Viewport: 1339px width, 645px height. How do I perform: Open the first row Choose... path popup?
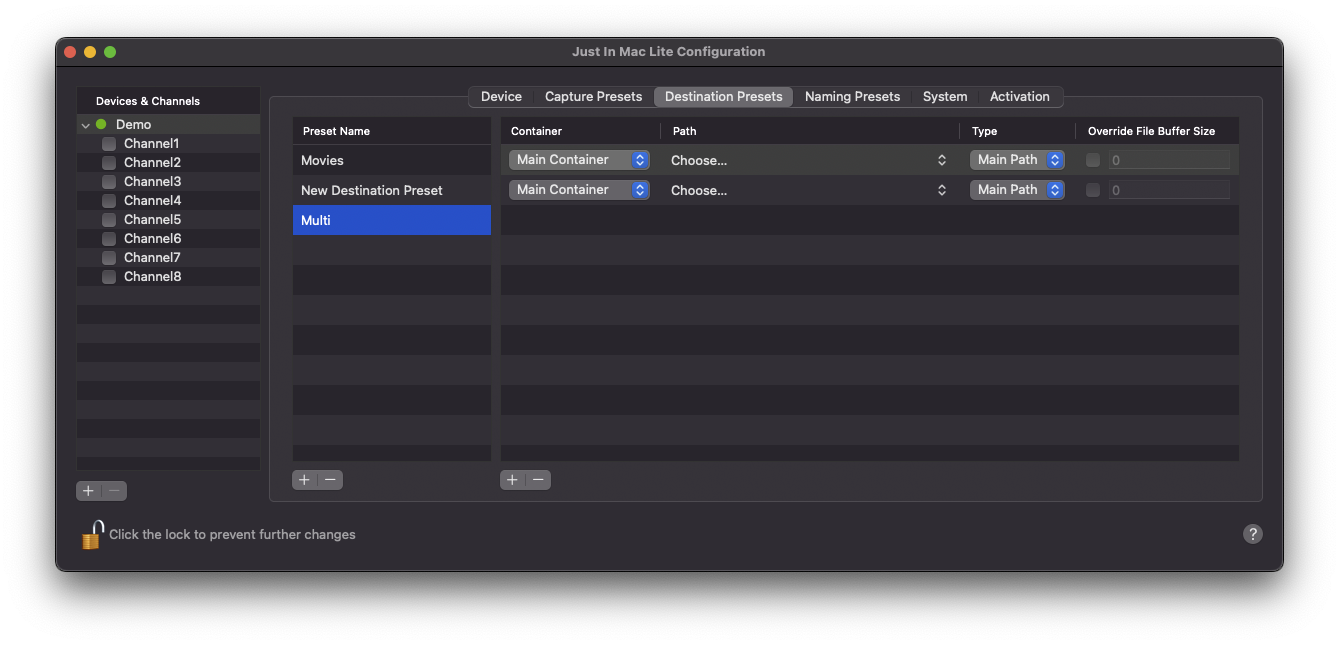(808, 160)
